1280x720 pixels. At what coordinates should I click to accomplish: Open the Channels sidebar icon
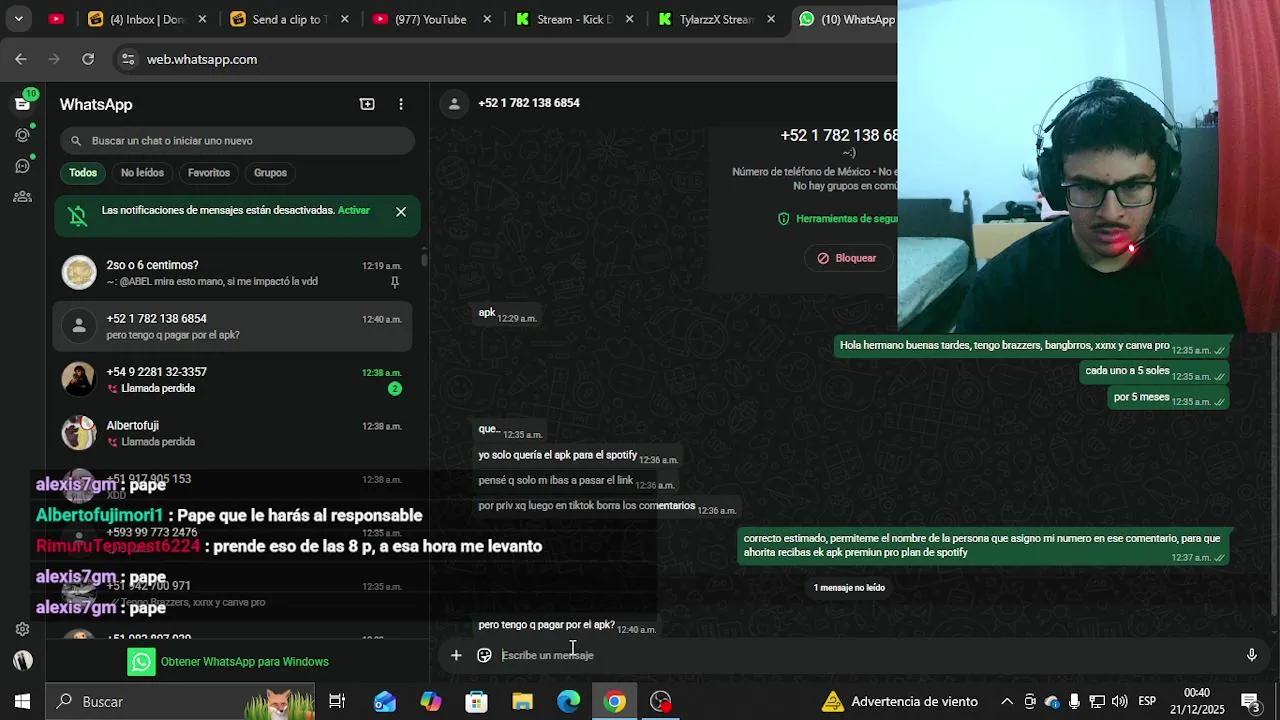point(22,166)
